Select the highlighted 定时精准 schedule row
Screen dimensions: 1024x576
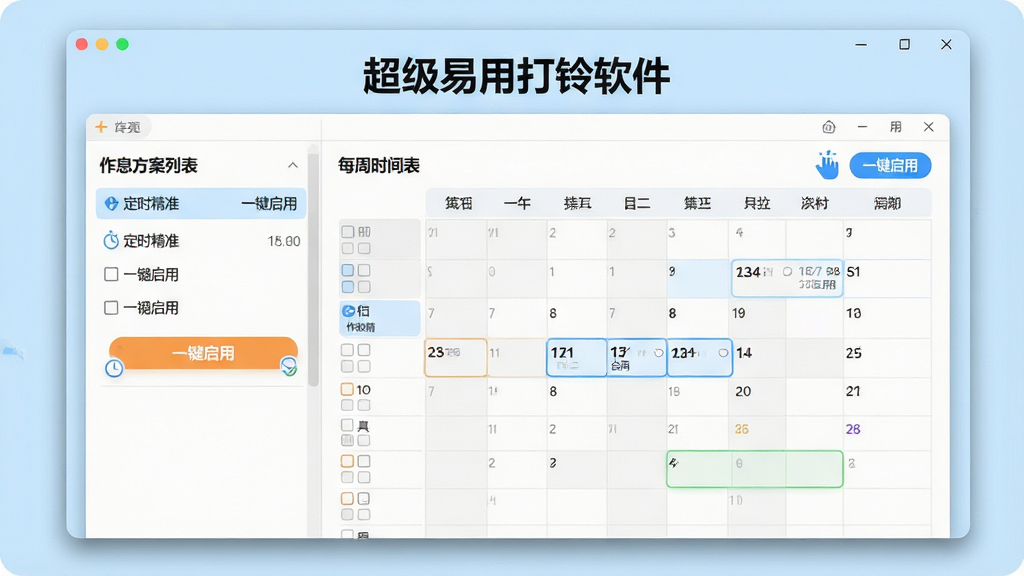[x=201, y=204]
